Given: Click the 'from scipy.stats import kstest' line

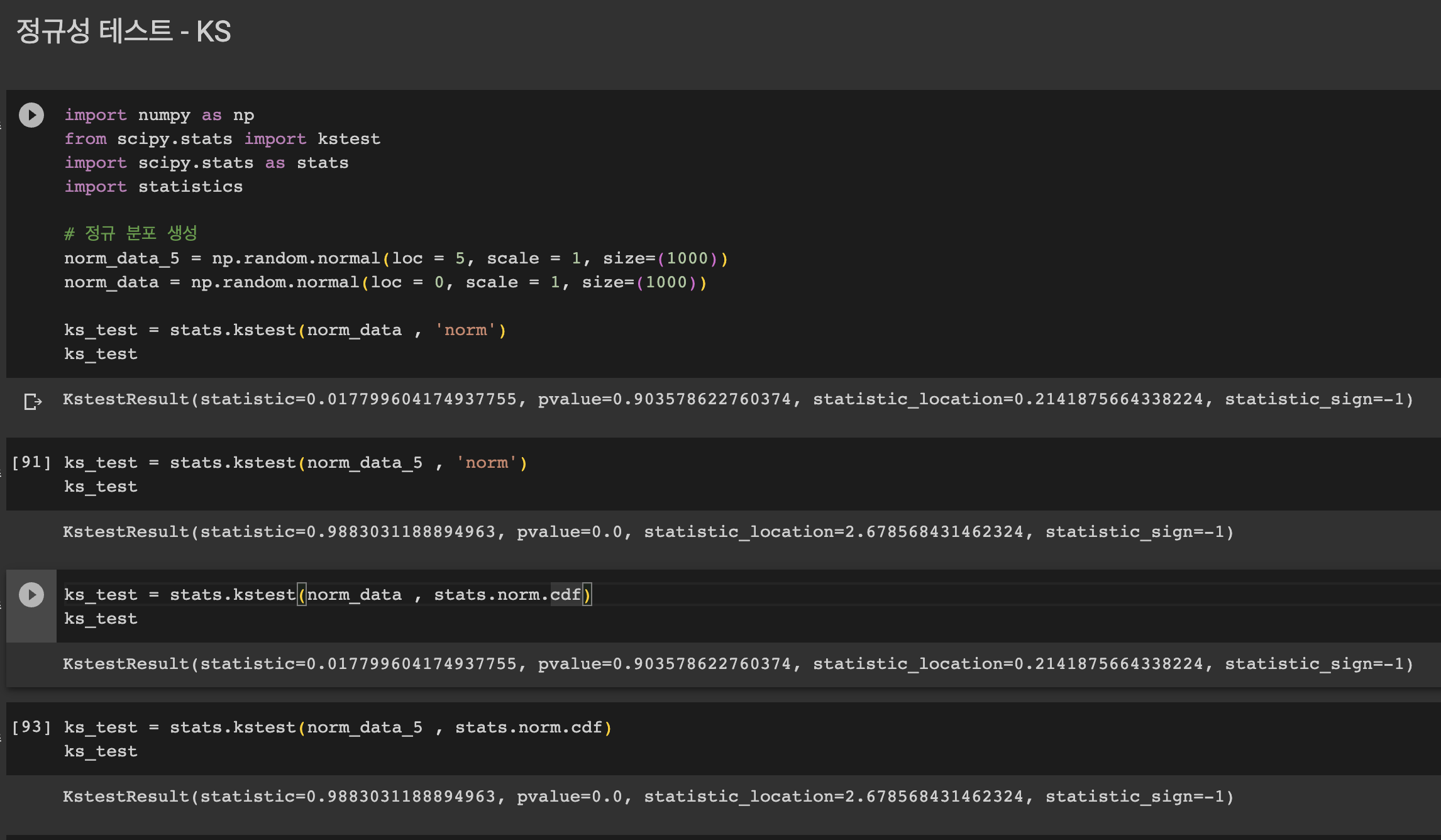Looking at the screenshot, I should [x=222, y=139].
